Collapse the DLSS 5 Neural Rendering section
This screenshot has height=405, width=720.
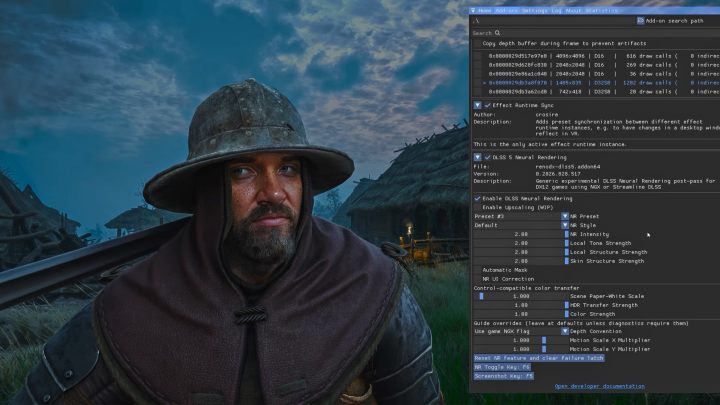coord(478,157)
